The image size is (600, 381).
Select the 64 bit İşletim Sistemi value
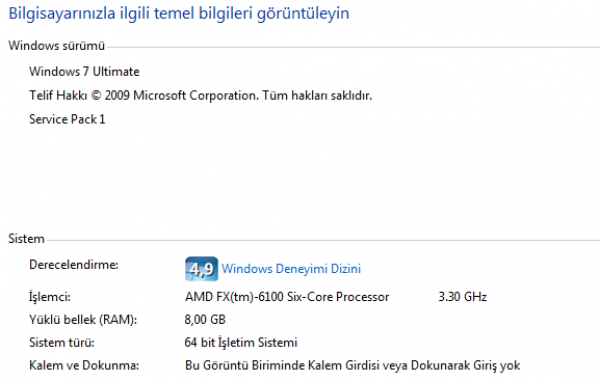[x=241, y=342]
